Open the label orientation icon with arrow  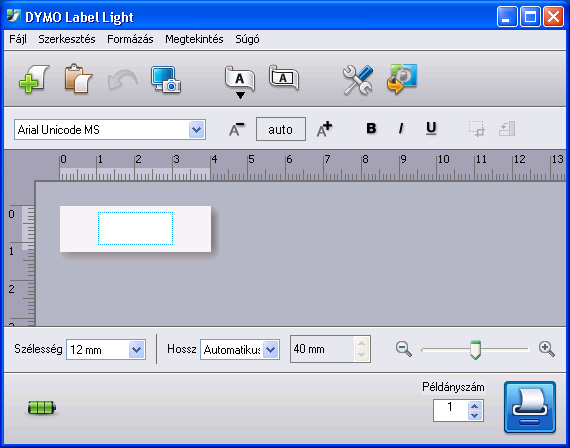240,82
